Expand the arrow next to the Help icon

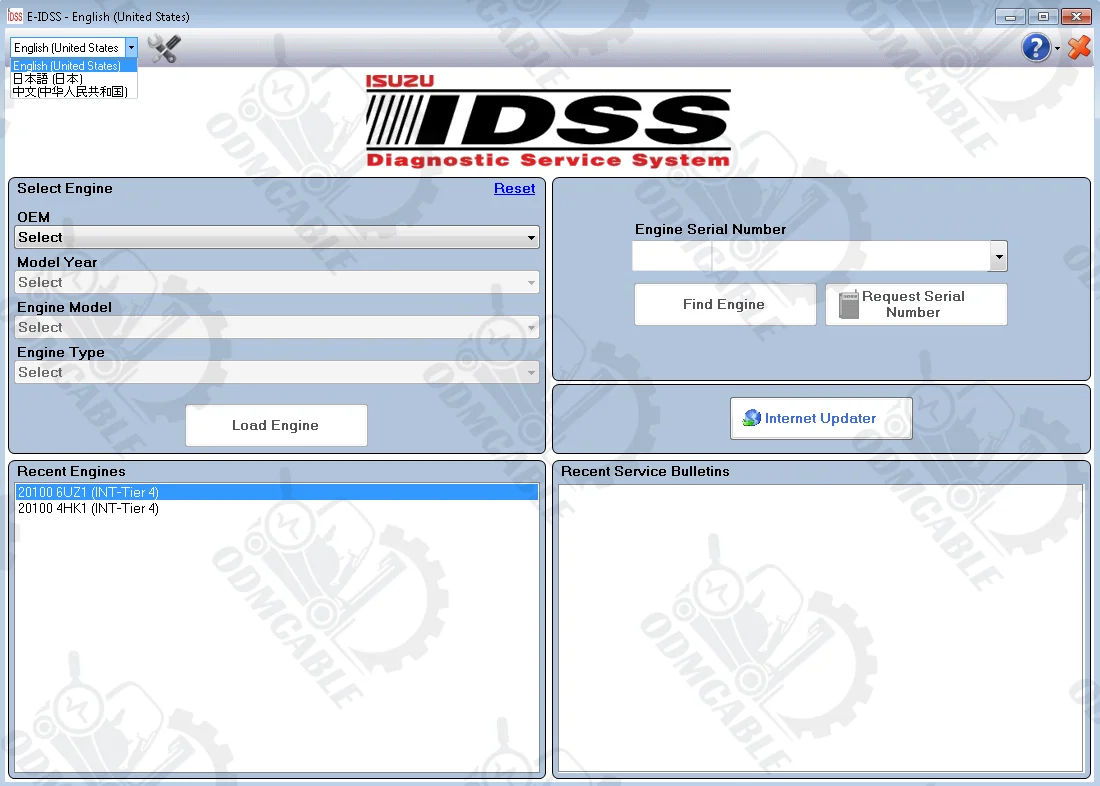(1056, 47)
